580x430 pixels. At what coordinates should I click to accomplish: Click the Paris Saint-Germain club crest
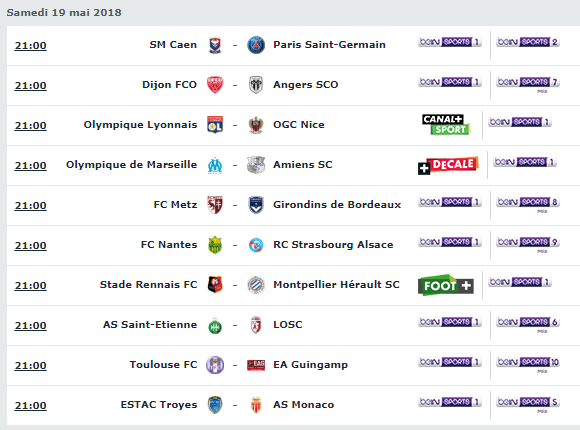(x=256, y=45)
